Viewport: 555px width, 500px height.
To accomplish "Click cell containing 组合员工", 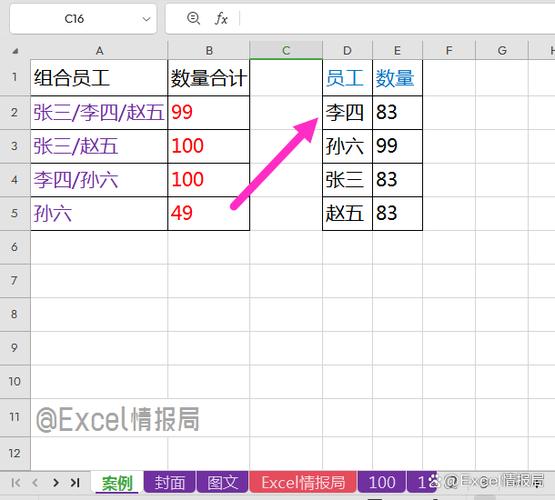I will coord(99,77).
